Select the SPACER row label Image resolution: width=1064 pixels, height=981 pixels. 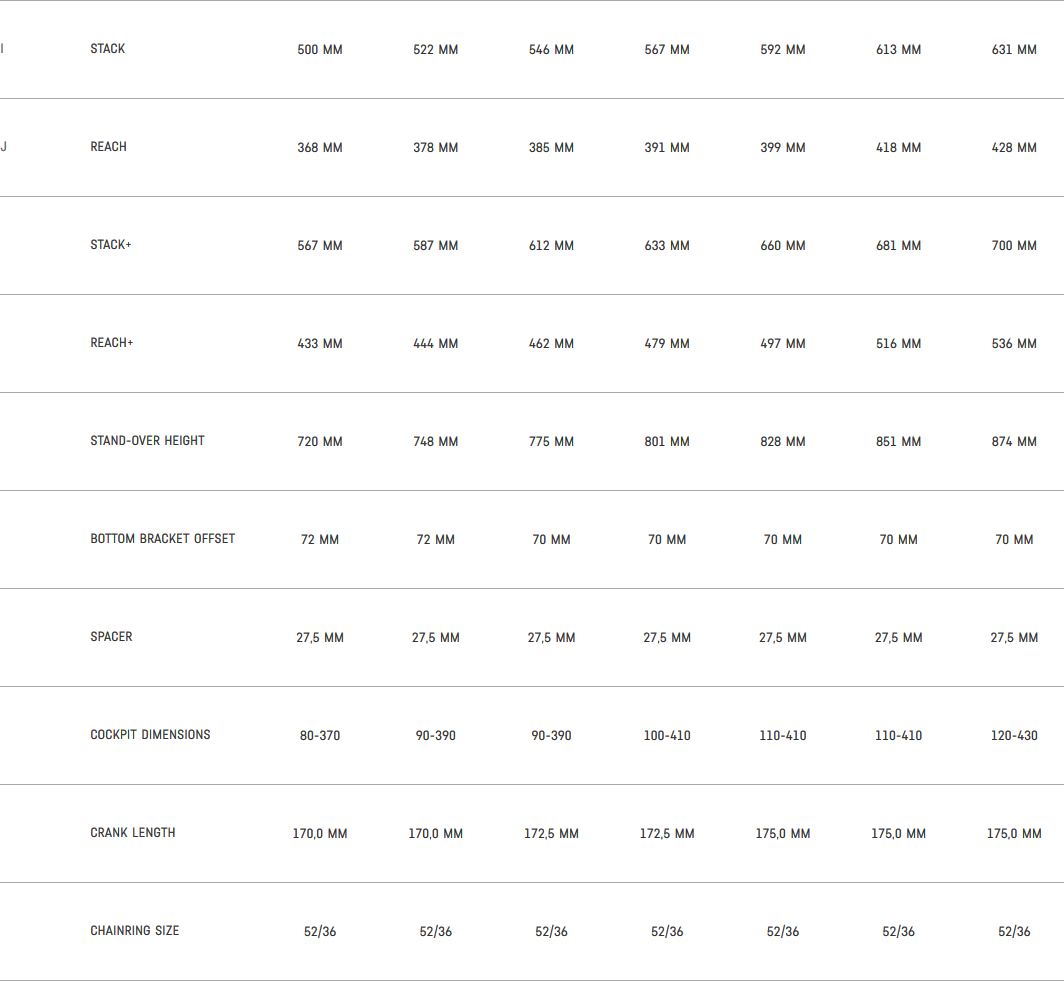click(x=111, y=637)
